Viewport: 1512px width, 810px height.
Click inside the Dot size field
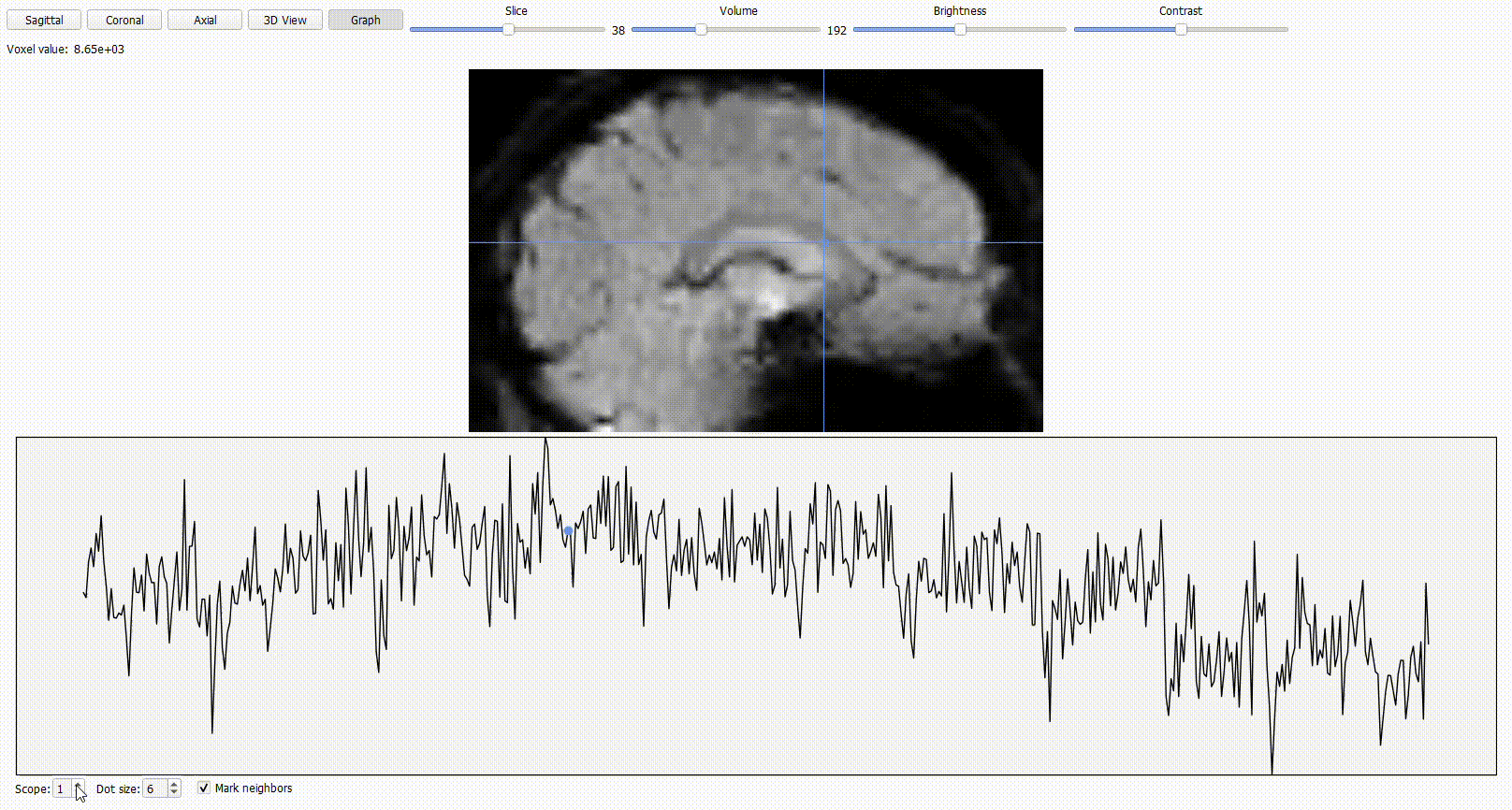[x=154, y=789]
